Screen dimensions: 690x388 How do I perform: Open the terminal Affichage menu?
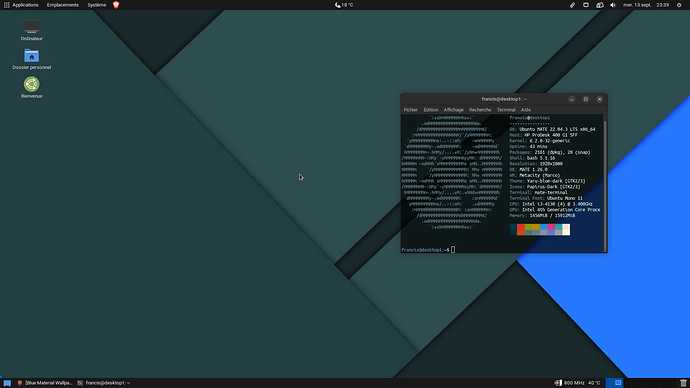[453, 110]
